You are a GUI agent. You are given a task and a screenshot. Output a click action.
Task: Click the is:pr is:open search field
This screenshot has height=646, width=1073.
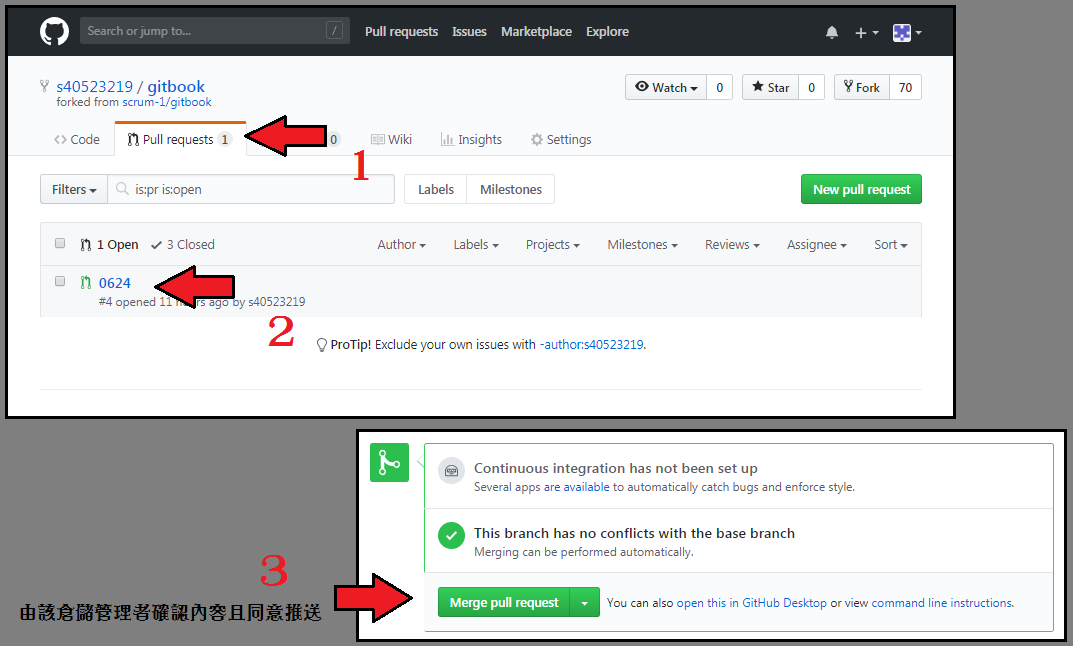pyautogui.click(x=251, y=190)
